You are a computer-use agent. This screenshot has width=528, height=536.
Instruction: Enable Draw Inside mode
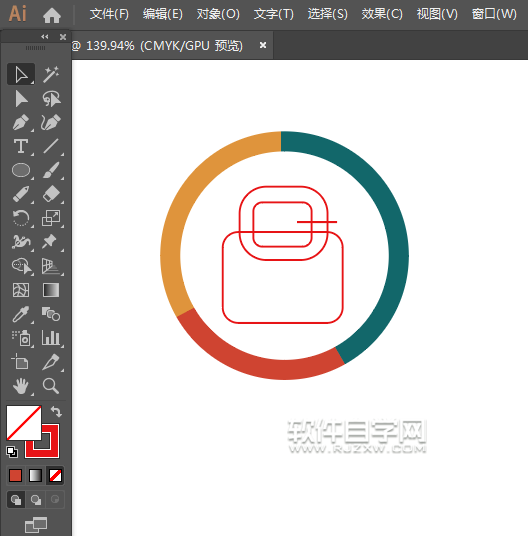pos(55,500)
